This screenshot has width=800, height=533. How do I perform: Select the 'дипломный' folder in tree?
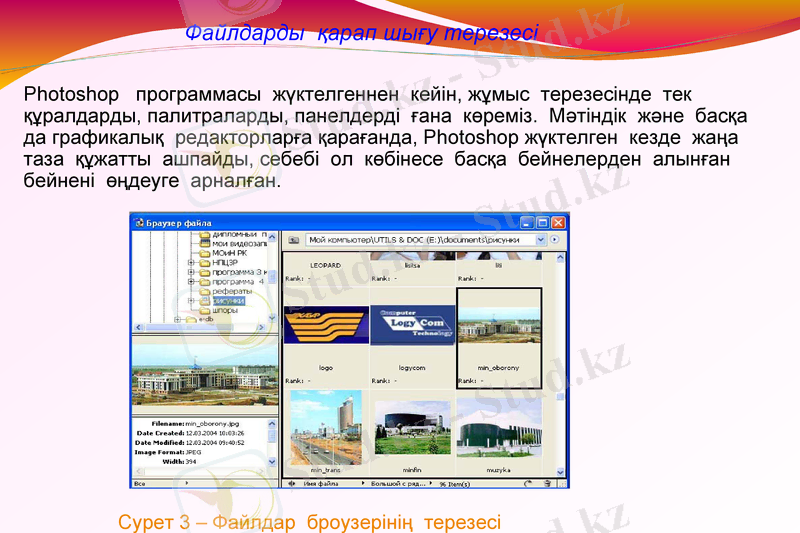click(x=233, y=235)
